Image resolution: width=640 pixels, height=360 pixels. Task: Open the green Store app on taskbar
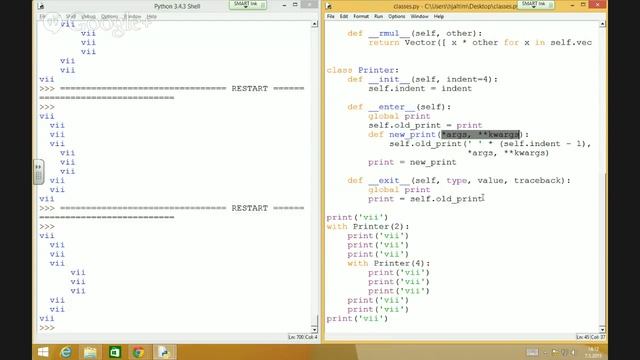click(x=115, y=352)
